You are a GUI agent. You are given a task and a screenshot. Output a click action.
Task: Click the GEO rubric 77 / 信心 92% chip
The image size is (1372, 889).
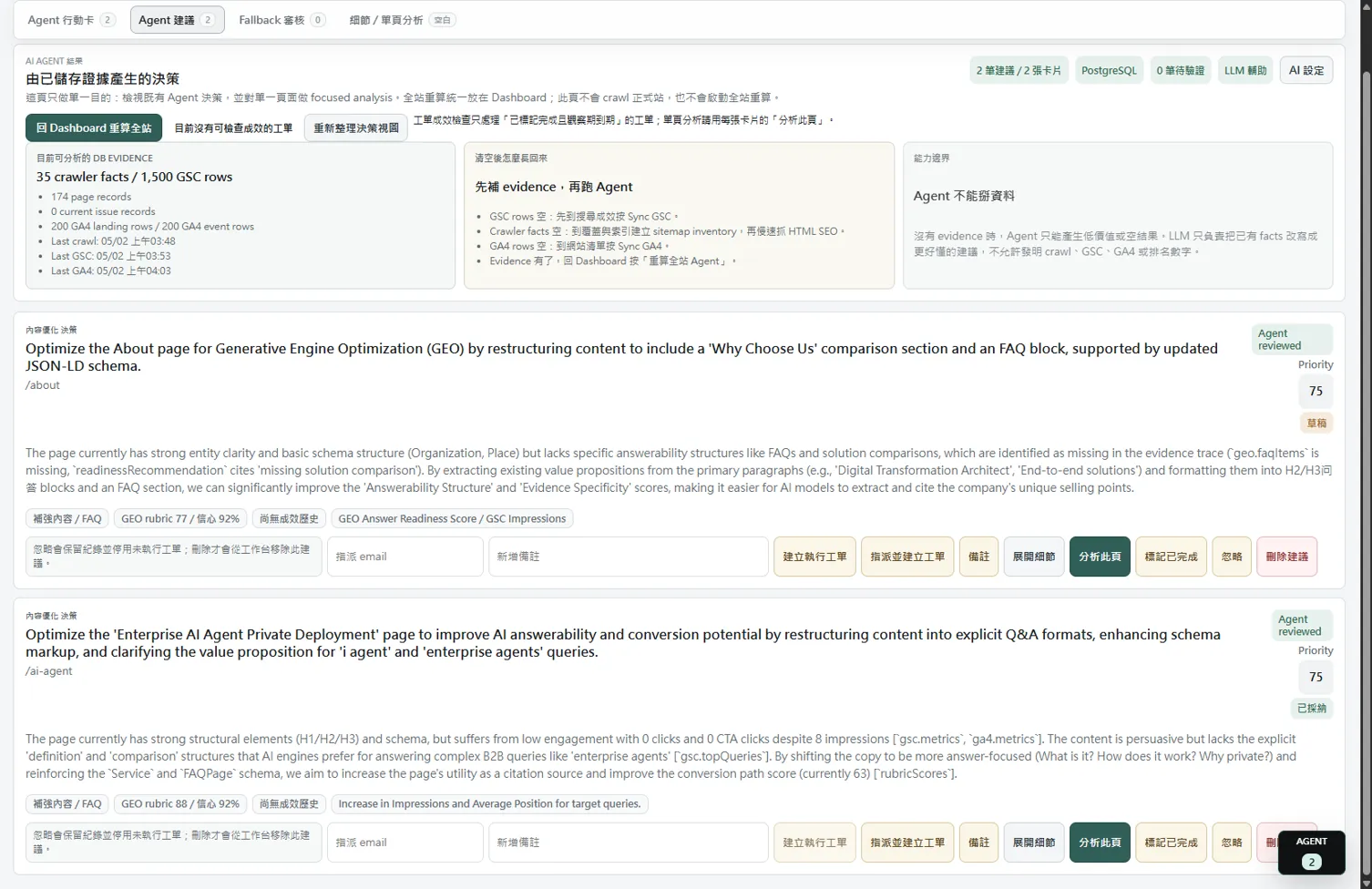tap(180, 518)
